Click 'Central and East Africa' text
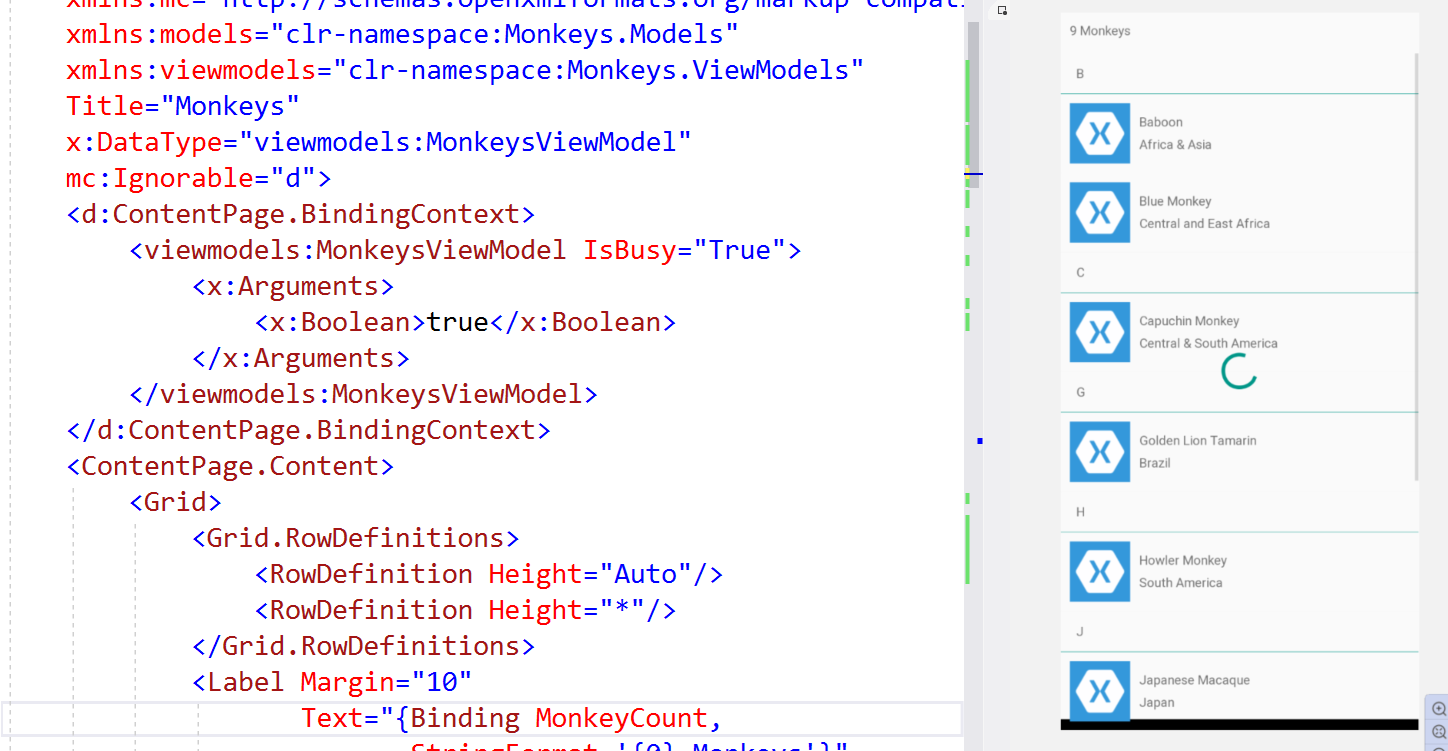This screenshot has width=1448, height=751. point(1204,223)
